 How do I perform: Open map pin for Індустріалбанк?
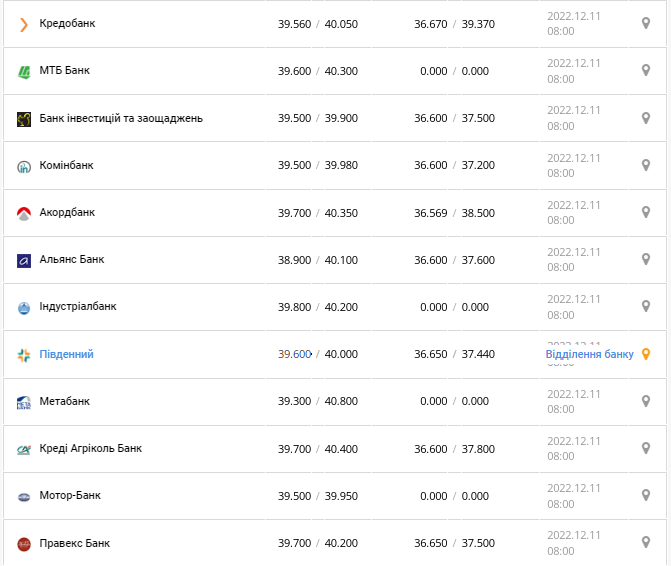point(646,306)
